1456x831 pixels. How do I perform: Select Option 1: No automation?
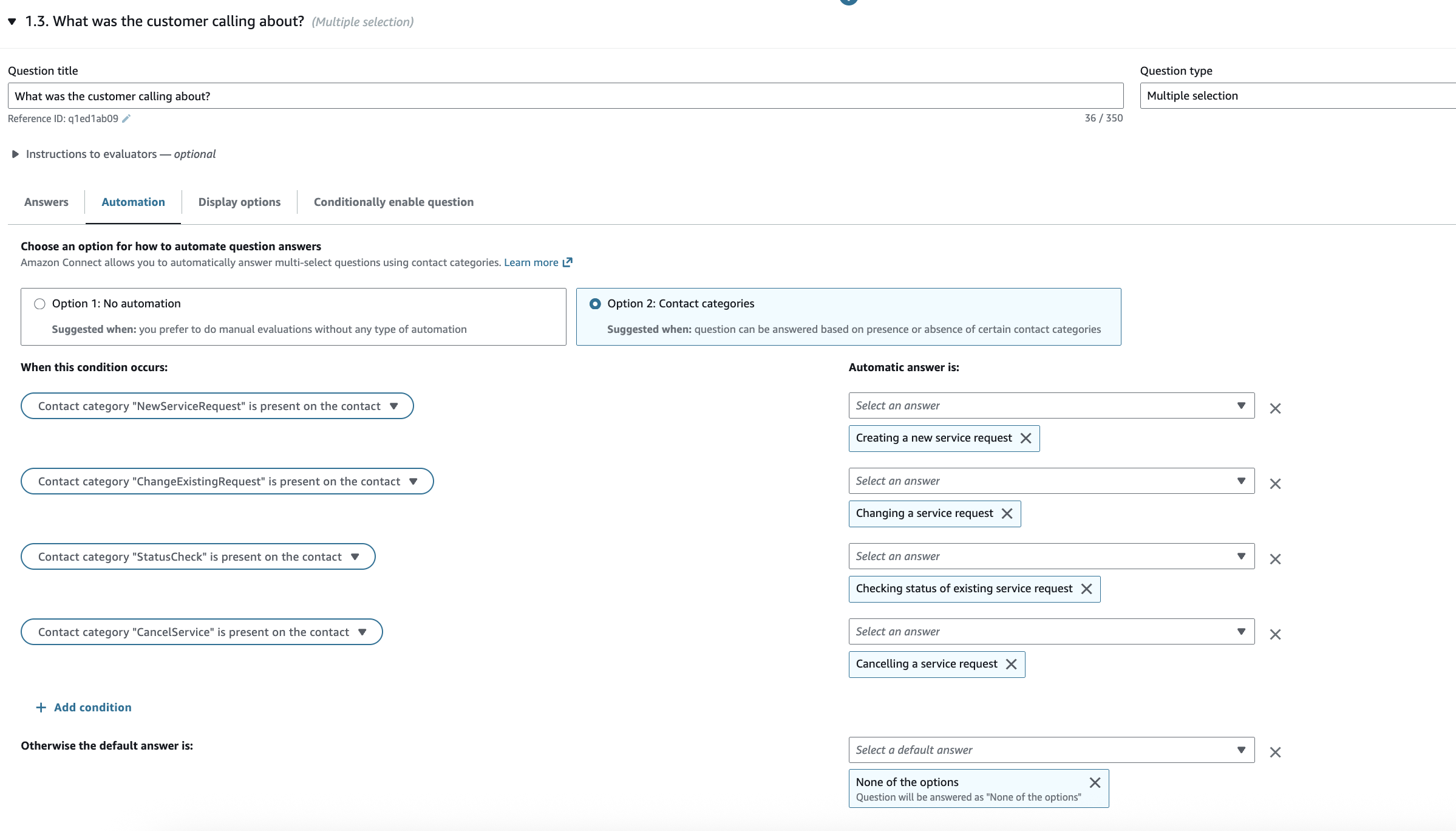[39, 304]
